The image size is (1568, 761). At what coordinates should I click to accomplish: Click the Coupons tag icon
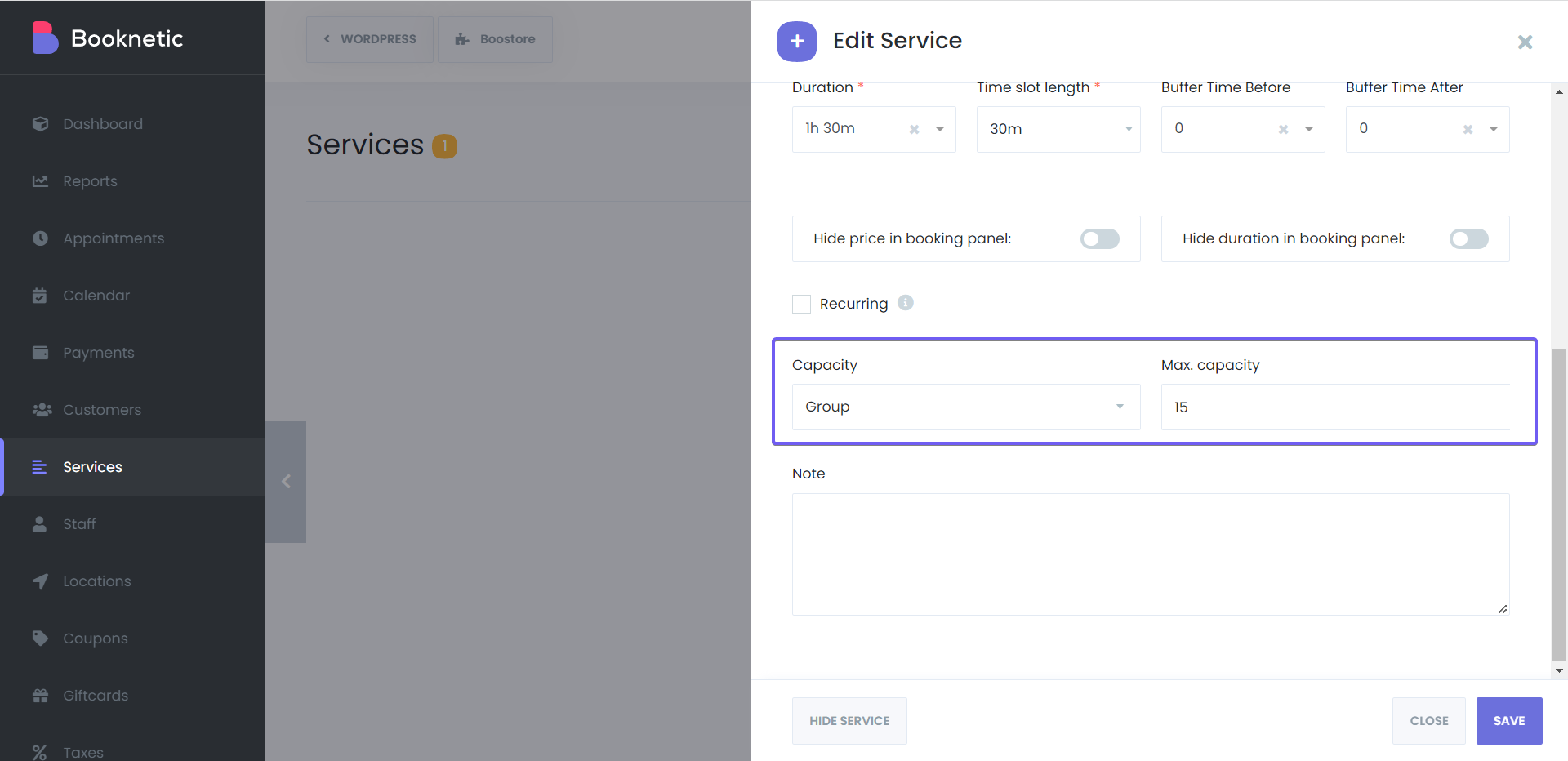click(40, 639)
